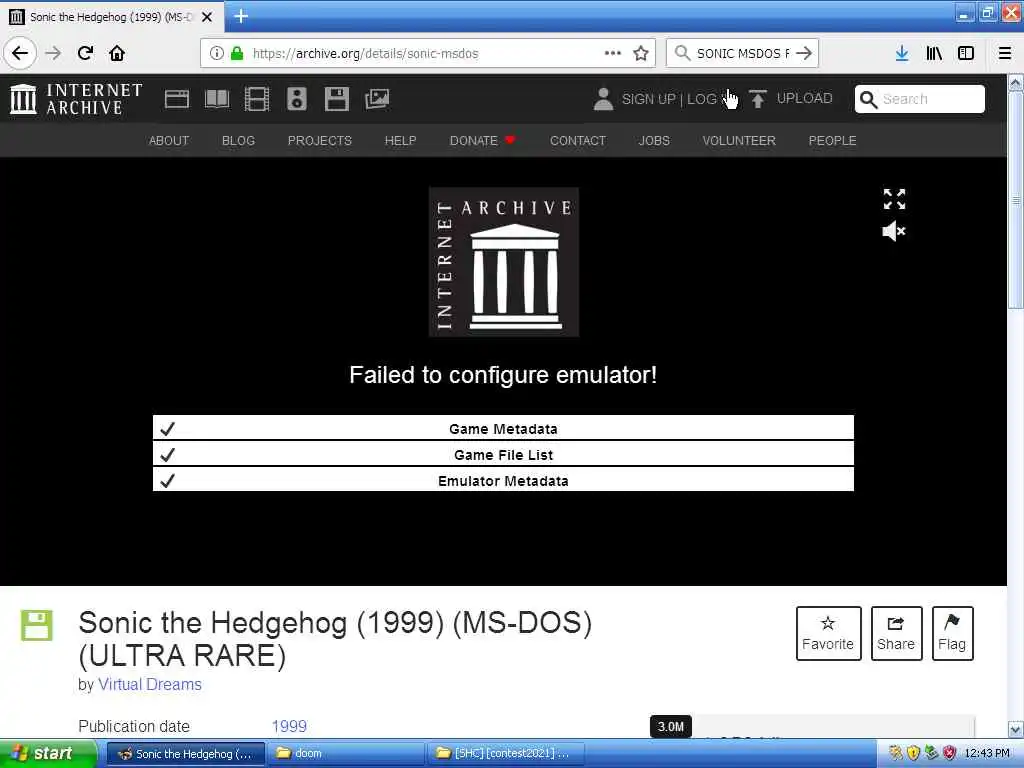Click the Favorite button
This screenshot has height=768, width=1024.
point(828,633)
